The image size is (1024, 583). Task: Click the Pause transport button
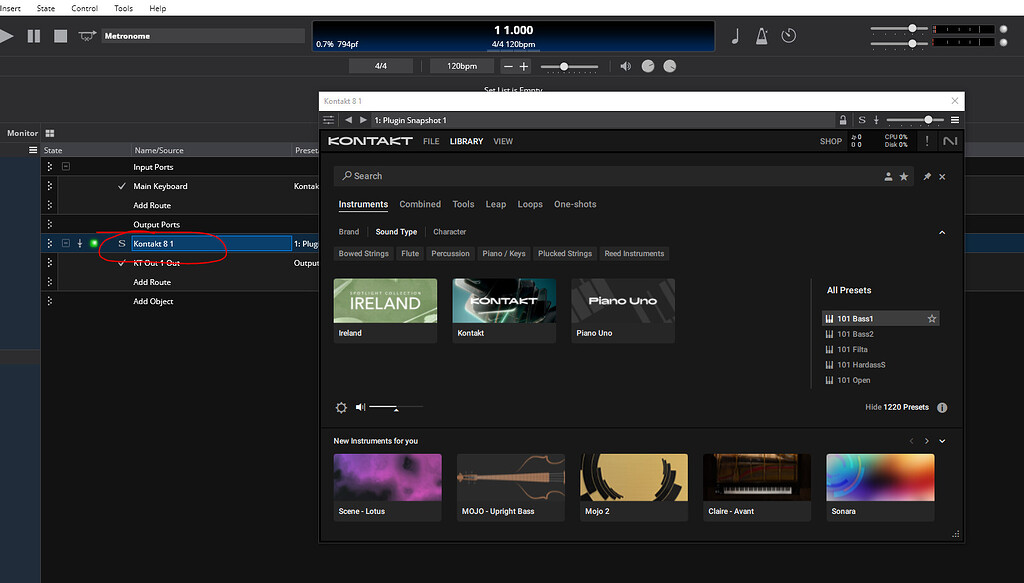coord(34,36)
